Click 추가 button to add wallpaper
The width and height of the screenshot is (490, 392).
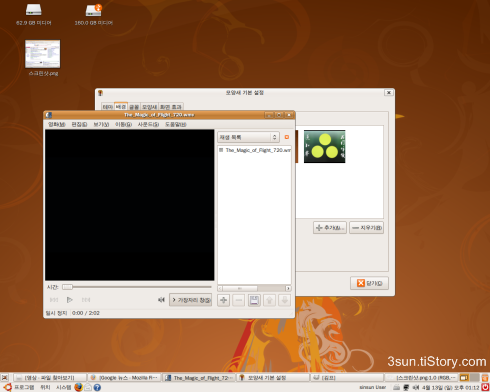point(330,228)
